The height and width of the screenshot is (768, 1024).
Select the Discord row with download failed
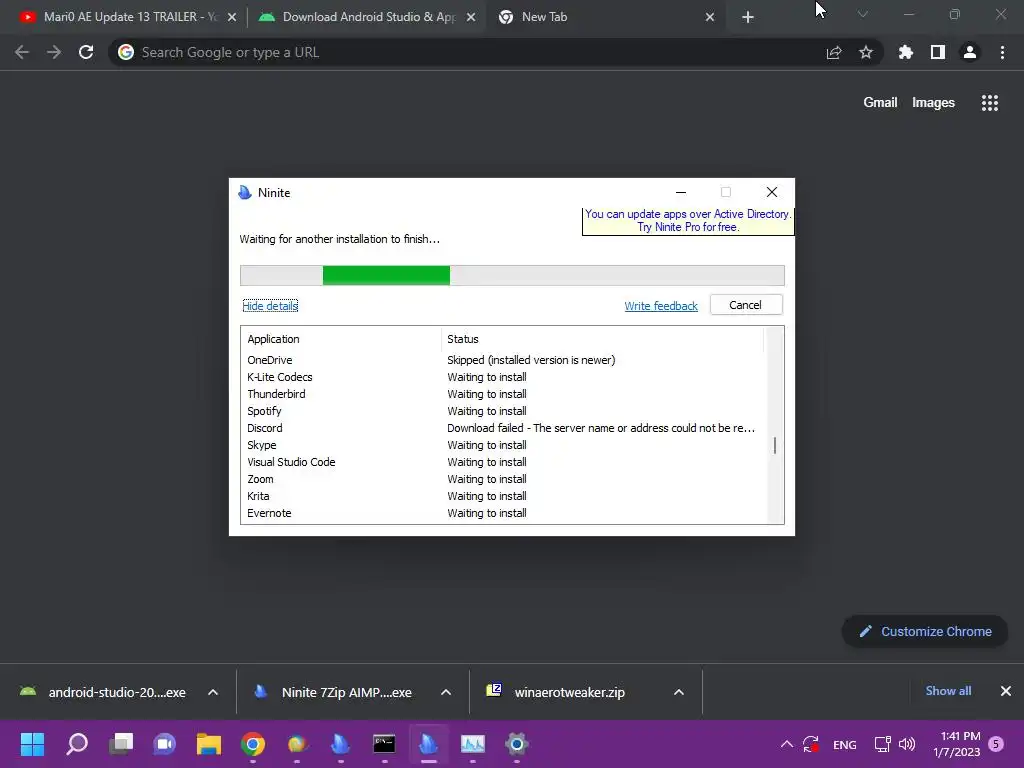(503, 428)
